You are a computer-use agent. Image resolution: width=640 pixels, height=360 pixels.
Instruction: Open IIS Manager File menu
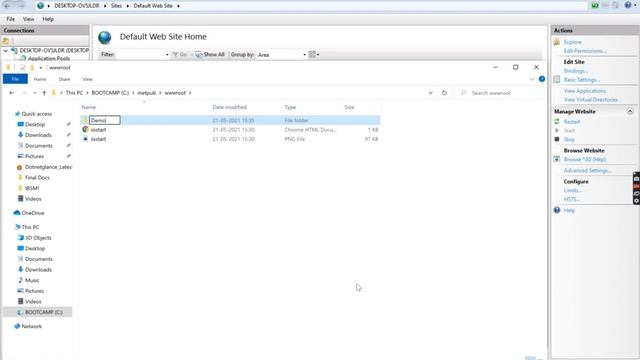10,19
